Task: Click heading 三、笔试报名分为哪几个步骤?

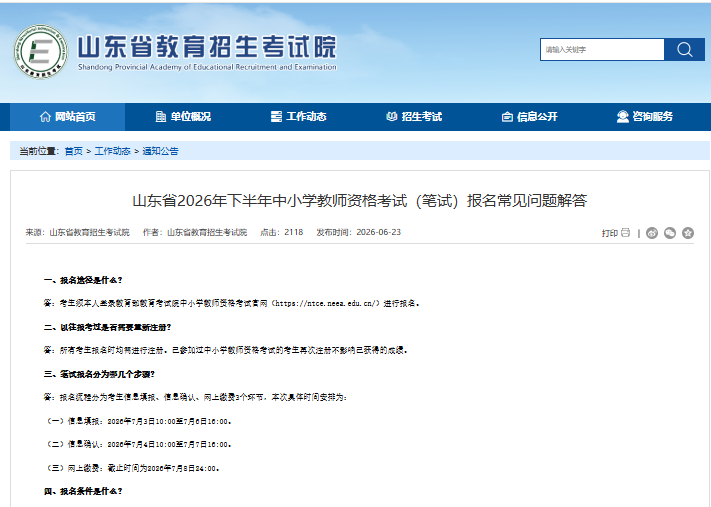Action: pyautogui.click(x=99, y=374)
